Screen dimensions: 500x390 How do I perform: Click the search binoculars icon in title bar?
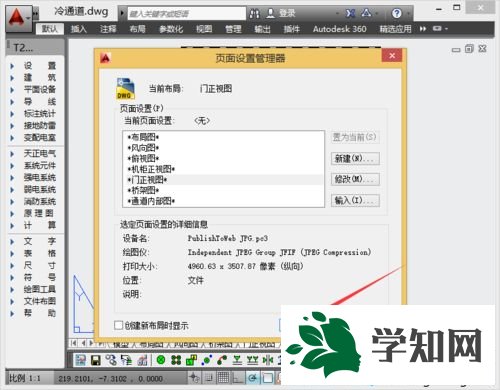(255, 14)
